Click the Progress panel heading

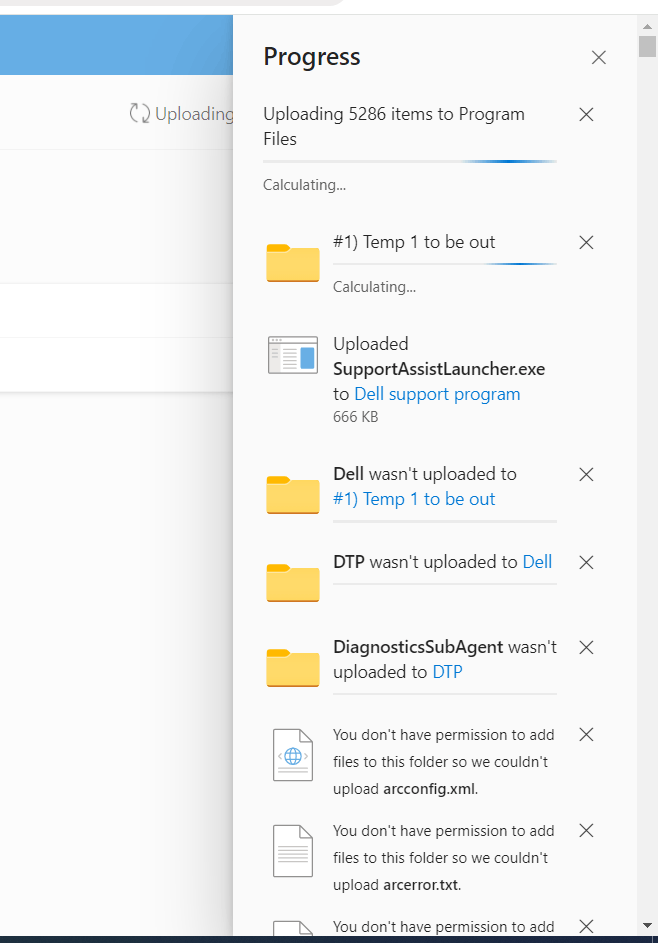(x=312, y=57)
